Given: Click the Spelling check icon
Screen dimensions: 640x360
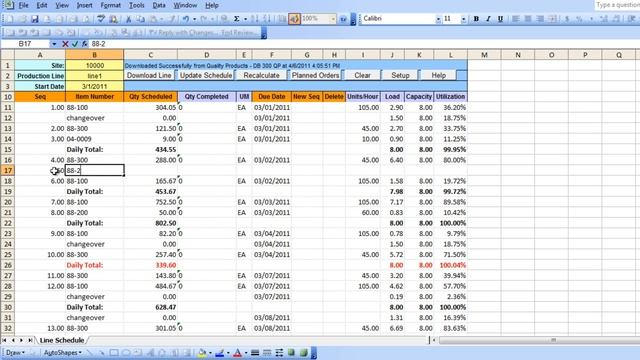Looking at the screenshot, I should [101, 19].
